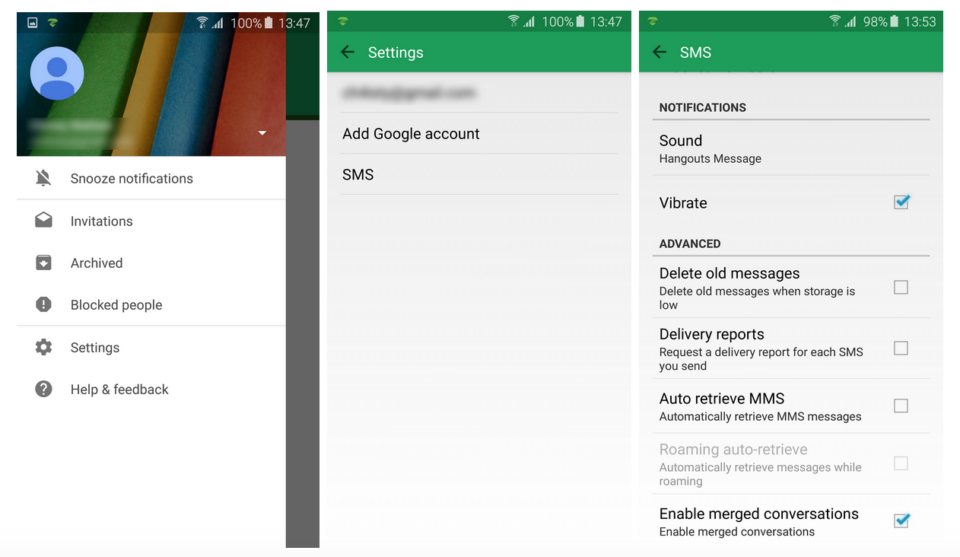Click the Archived box icon

point(43,263)
